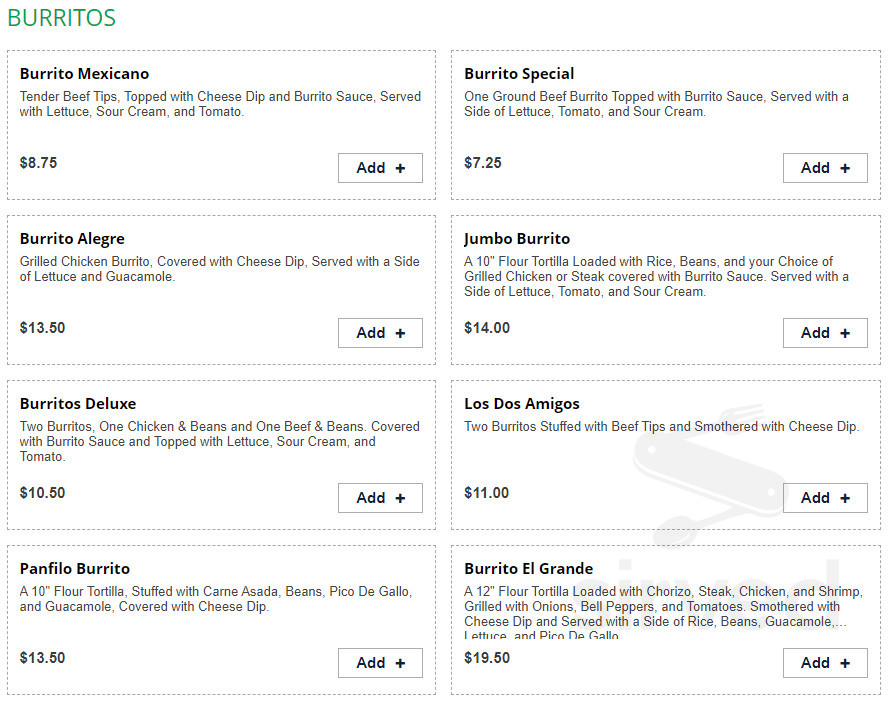
Task: Add Jumbo Burrito to order
Action: click(x=824, y=333)
